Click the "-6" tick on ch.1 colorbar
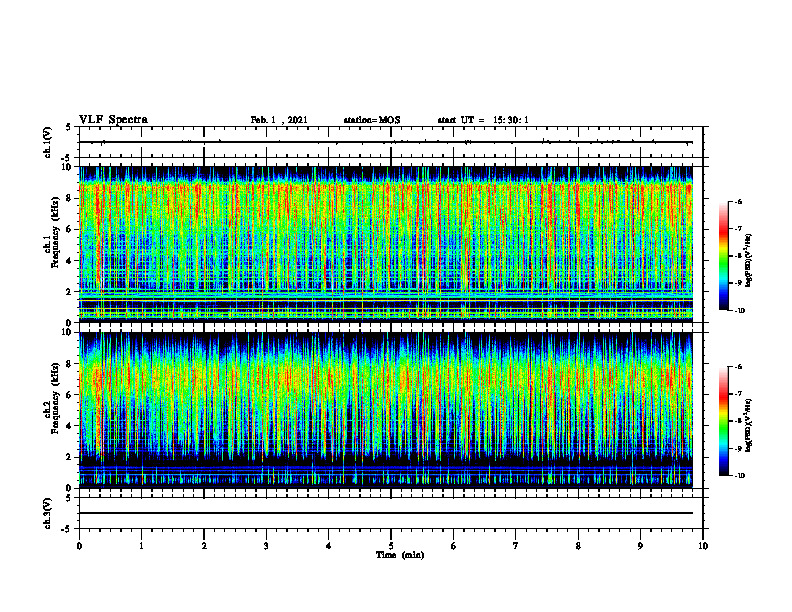Image resolution: width=792 pixels, height=612 pixels. pos(738,201)
